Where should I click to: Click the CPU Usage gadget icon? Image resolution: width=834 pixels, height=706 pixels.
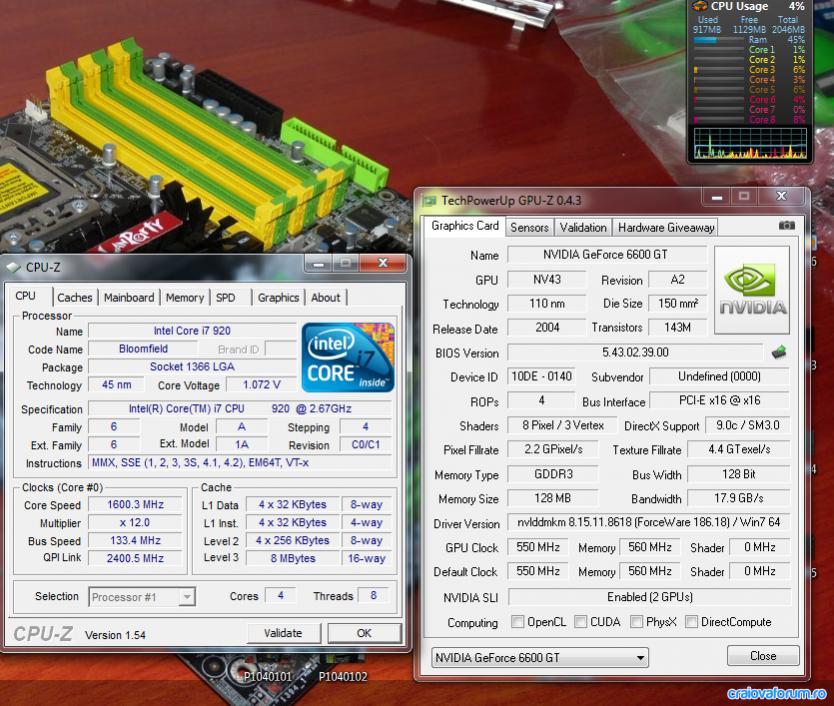(x=699, y=6)
